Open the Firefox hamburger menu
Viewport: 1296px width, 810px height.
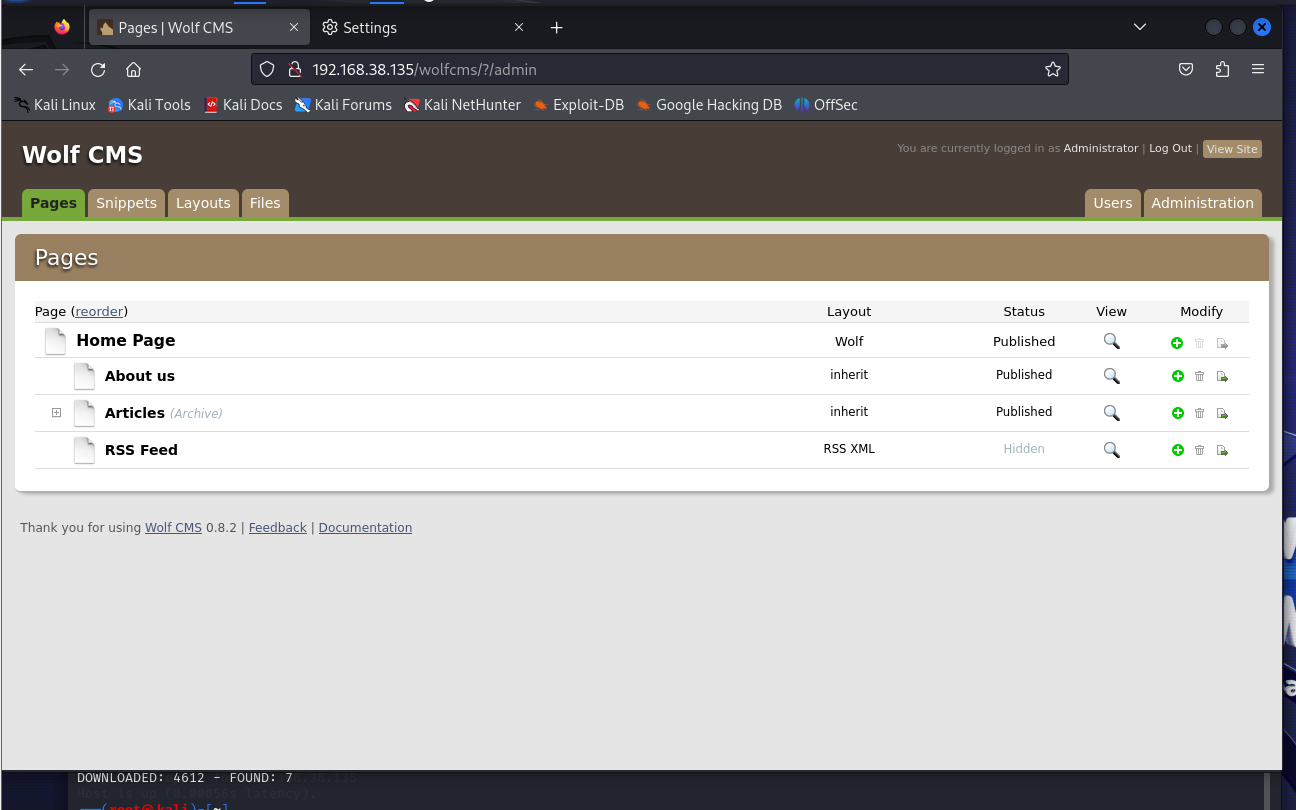click(1258, 69)
